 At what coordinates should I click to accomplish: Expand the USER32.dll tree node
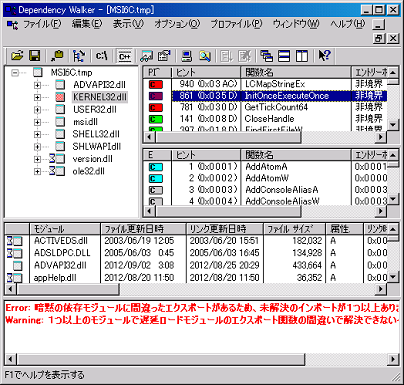click(x=37, y=110)
